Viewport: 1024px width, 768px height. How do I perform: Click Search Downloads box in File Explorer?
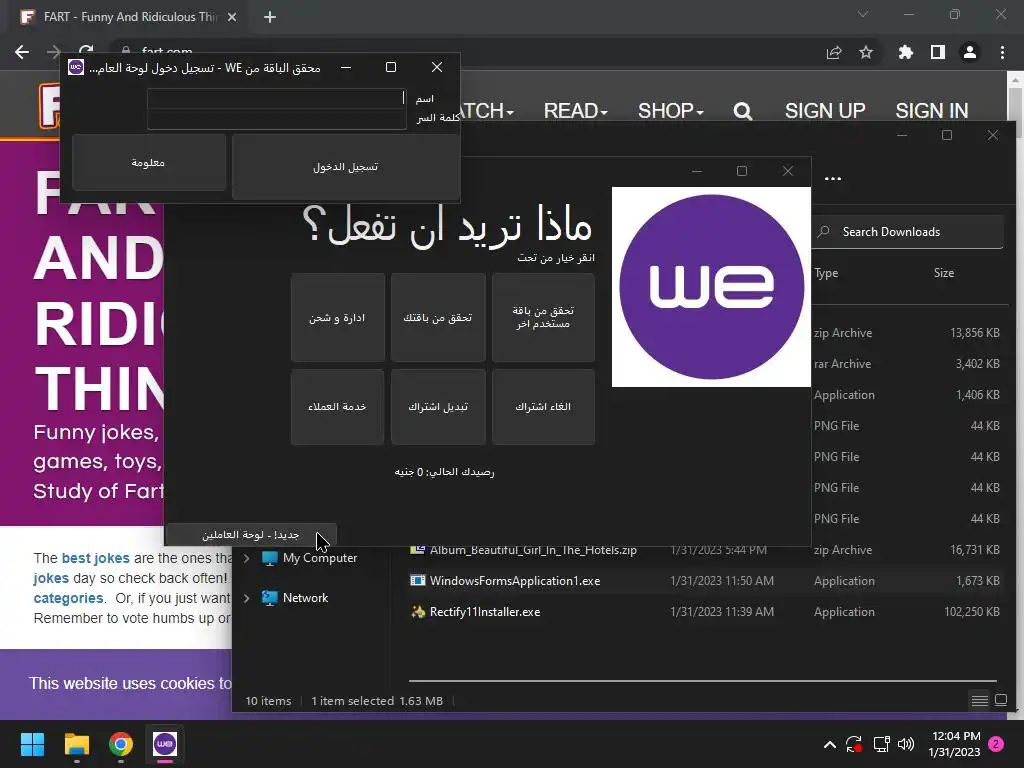pyautogui.click(x=907, y=232)
